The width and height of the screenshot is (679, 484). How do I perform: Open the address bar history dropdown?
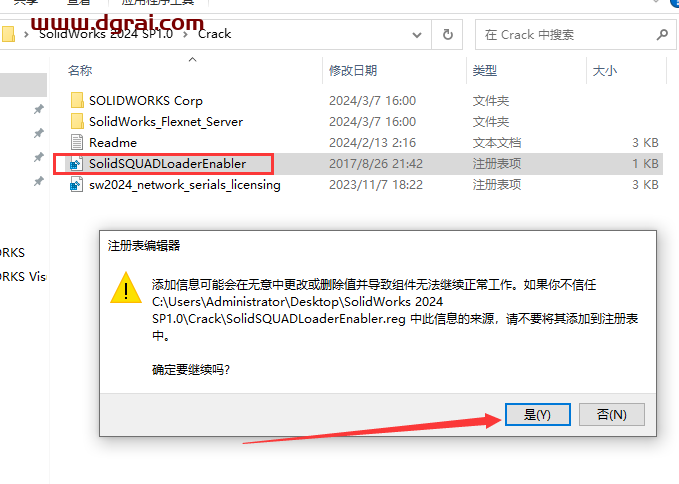(417, 35)
